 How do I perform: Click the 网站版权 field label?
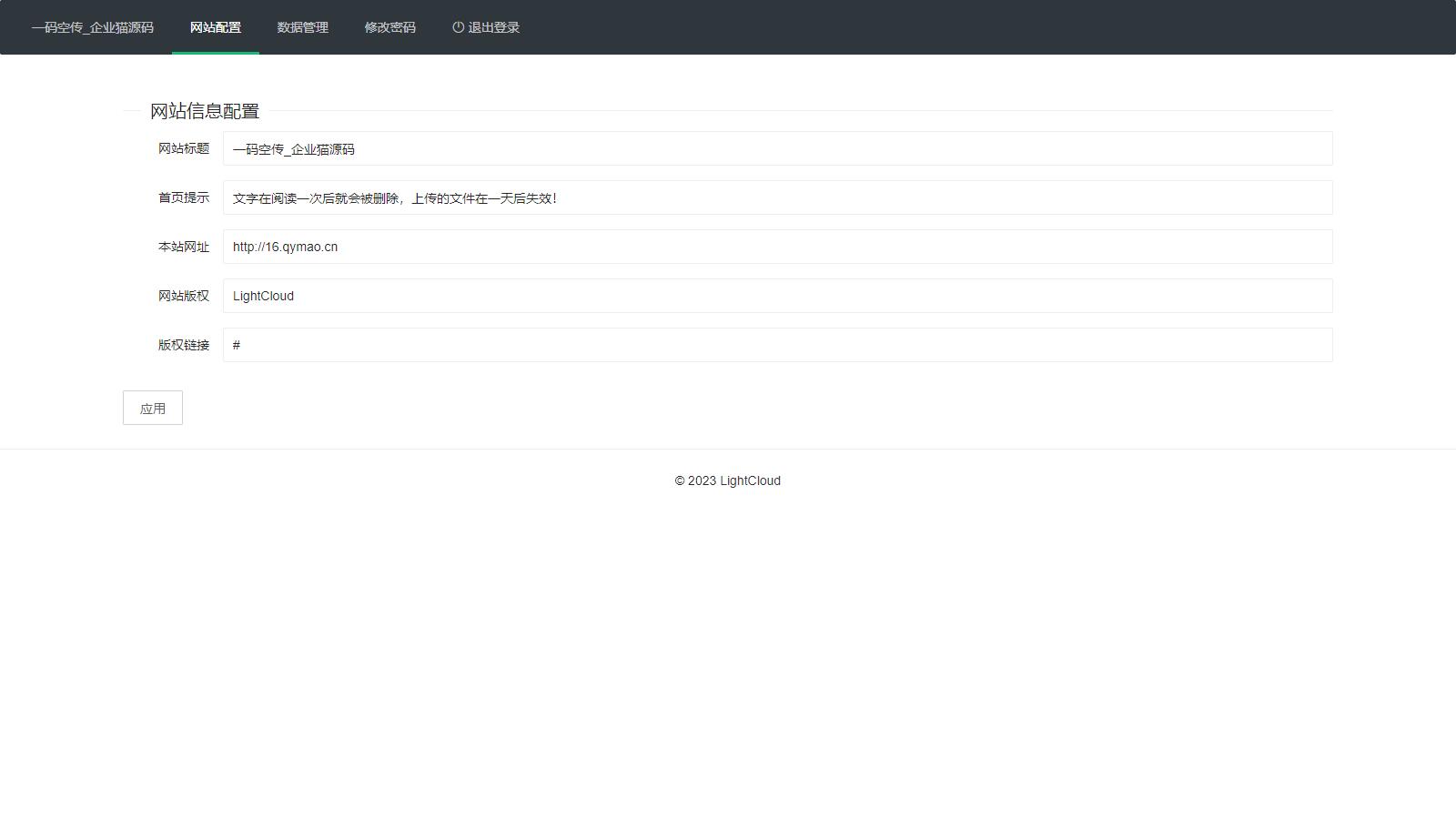click(184, 296)
